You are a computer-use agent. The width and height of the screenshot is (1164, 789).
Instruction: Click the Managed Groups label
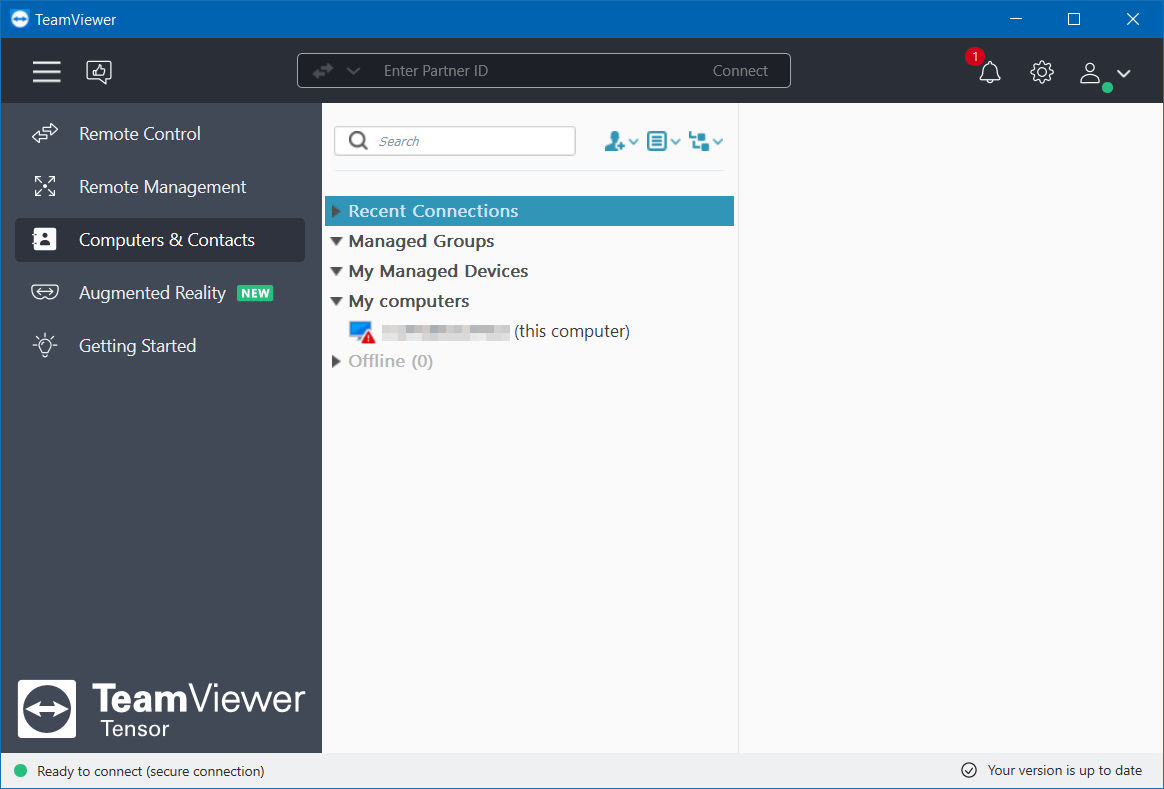pyautogui.click(x=421, y=241)
